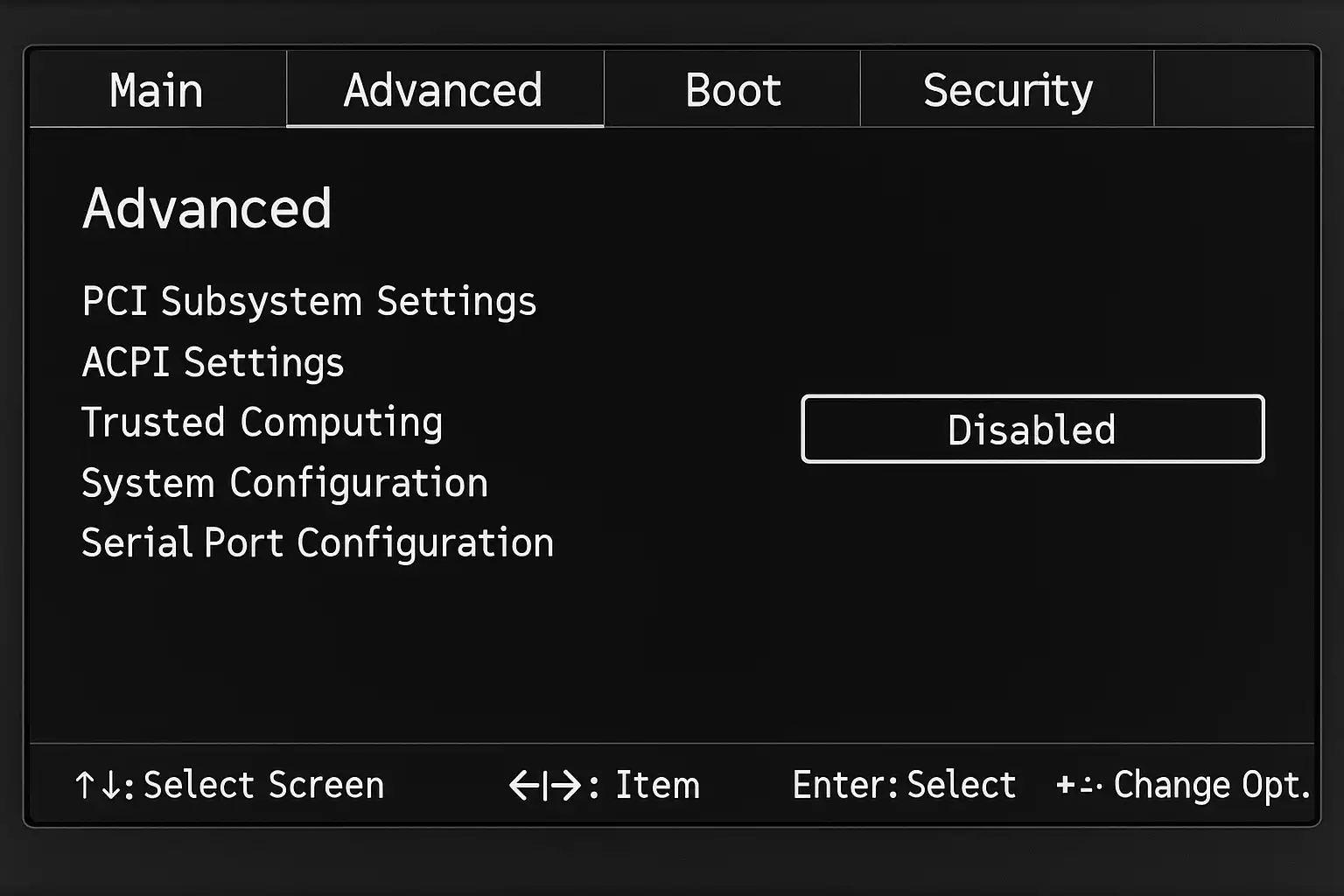Click the Advanced page heading
The image size is (1344, 896).
207,209
